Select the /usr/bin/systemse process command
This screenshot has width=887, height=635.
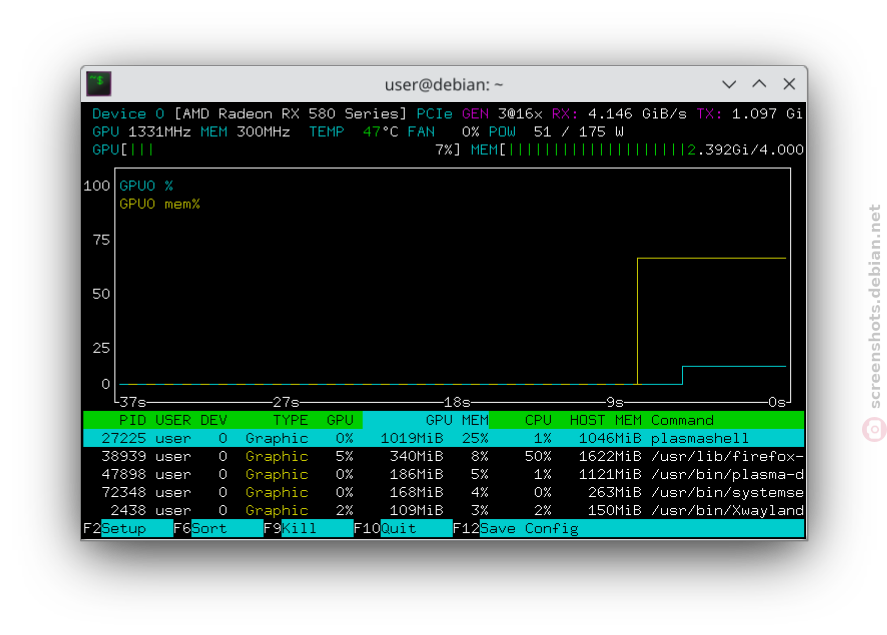[727, 493]
